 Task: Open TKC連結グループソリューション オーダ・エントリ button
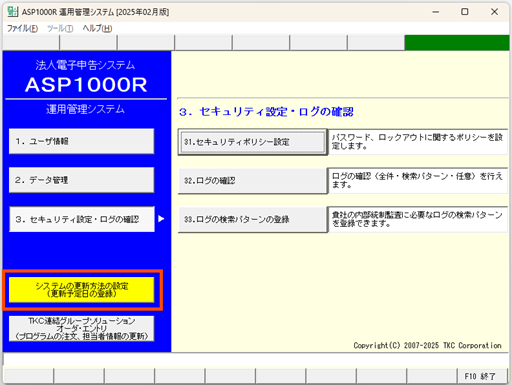[x=82, y=328]
